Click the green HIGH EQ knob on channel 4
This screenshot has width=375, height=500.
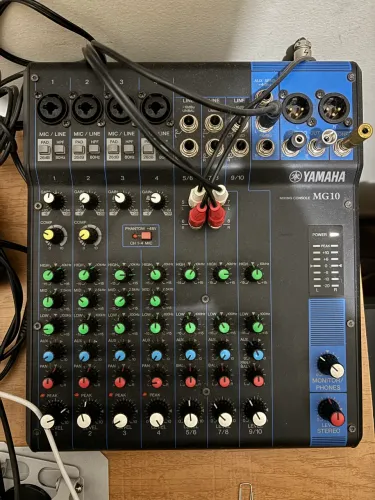tap(157, 275)
